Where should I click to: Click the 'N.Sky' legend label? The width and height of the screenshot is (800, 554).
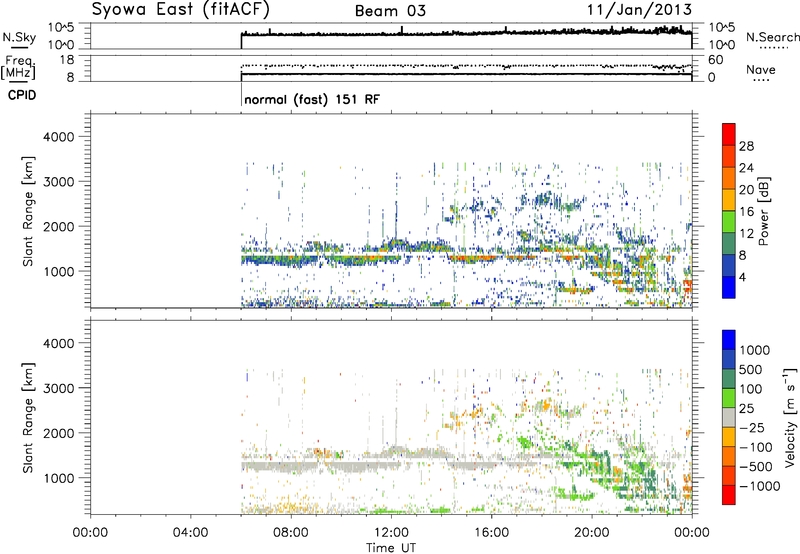click(x=19, y=37)
